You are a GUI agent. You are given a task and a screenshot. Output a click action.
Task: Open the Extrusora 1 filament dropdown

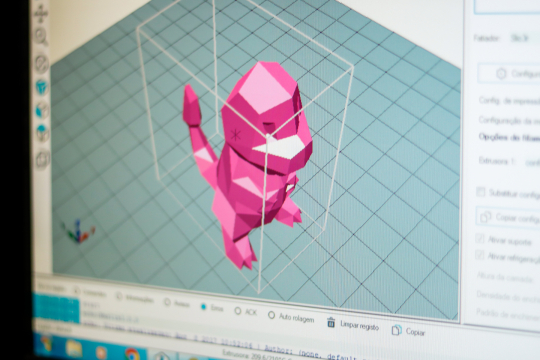pos(532,162)
